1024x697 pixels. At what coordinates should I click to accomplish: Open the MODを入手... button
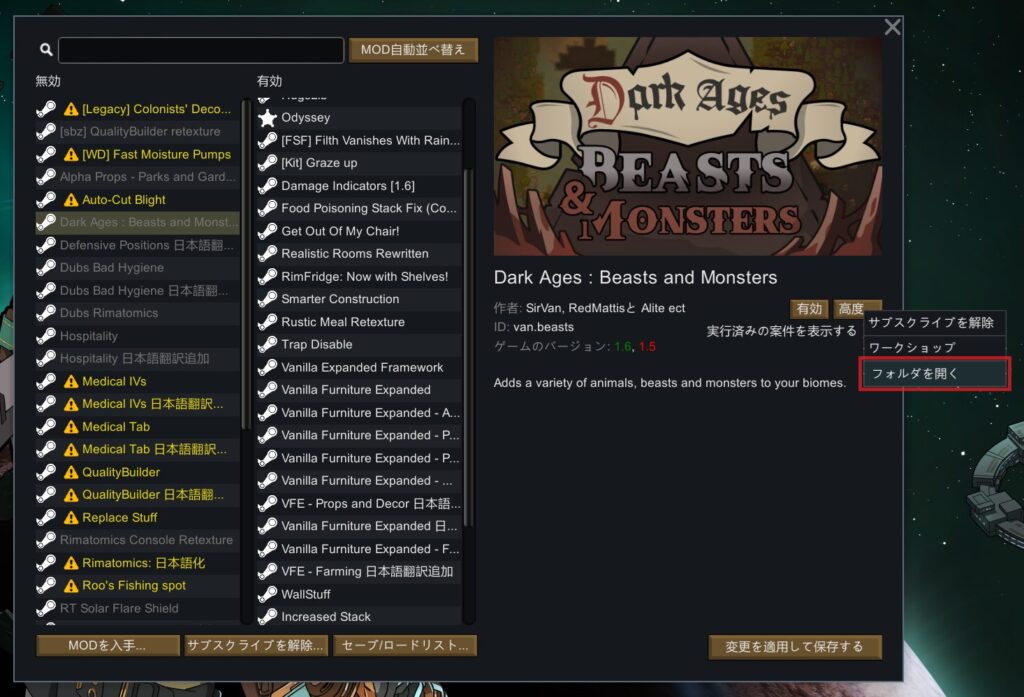click(108, 646)
